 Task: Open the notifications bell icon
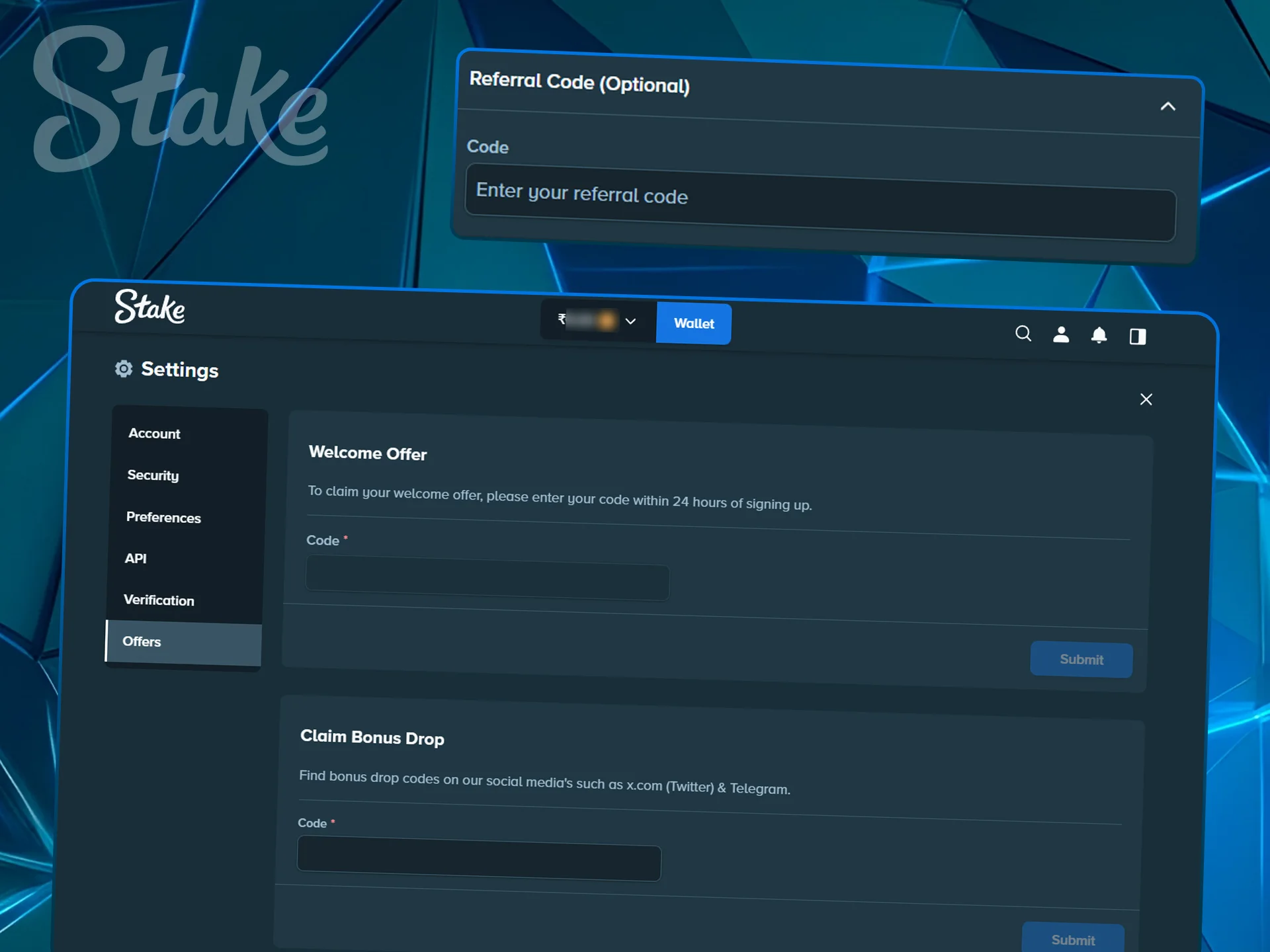(1099, 335)
